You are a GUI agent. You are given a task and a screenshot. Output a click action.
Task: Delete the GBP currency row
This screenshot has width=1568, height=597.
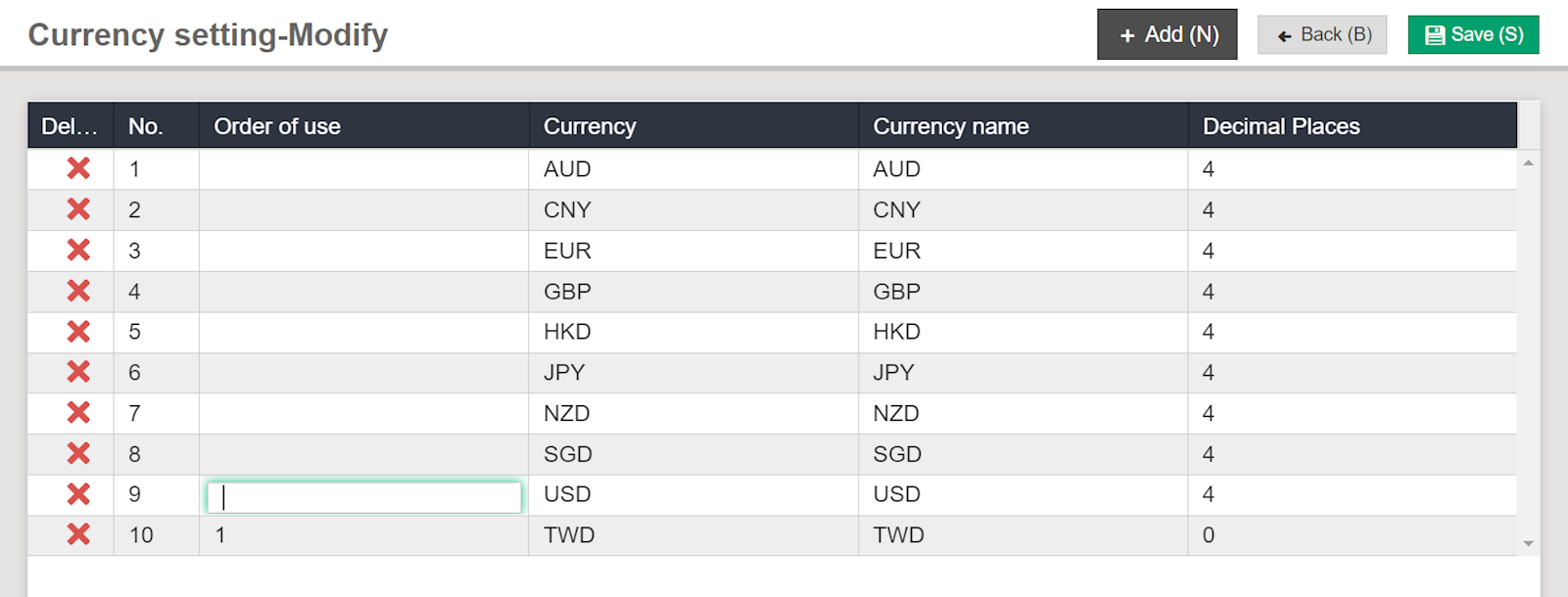(78, 291)
